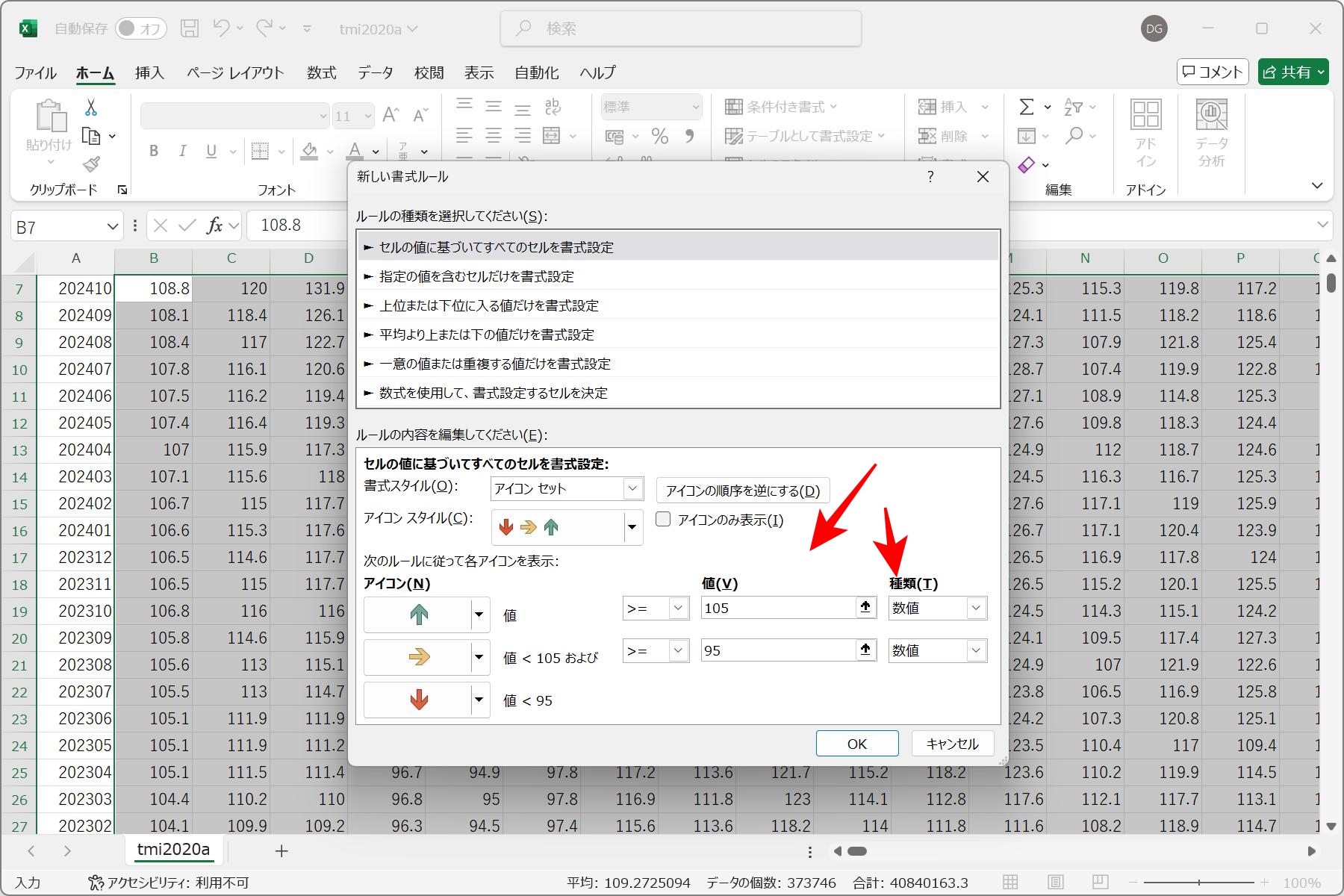Select rule type '上位または下位に入る値だけを書式設定'

click(x=678, y=305)
